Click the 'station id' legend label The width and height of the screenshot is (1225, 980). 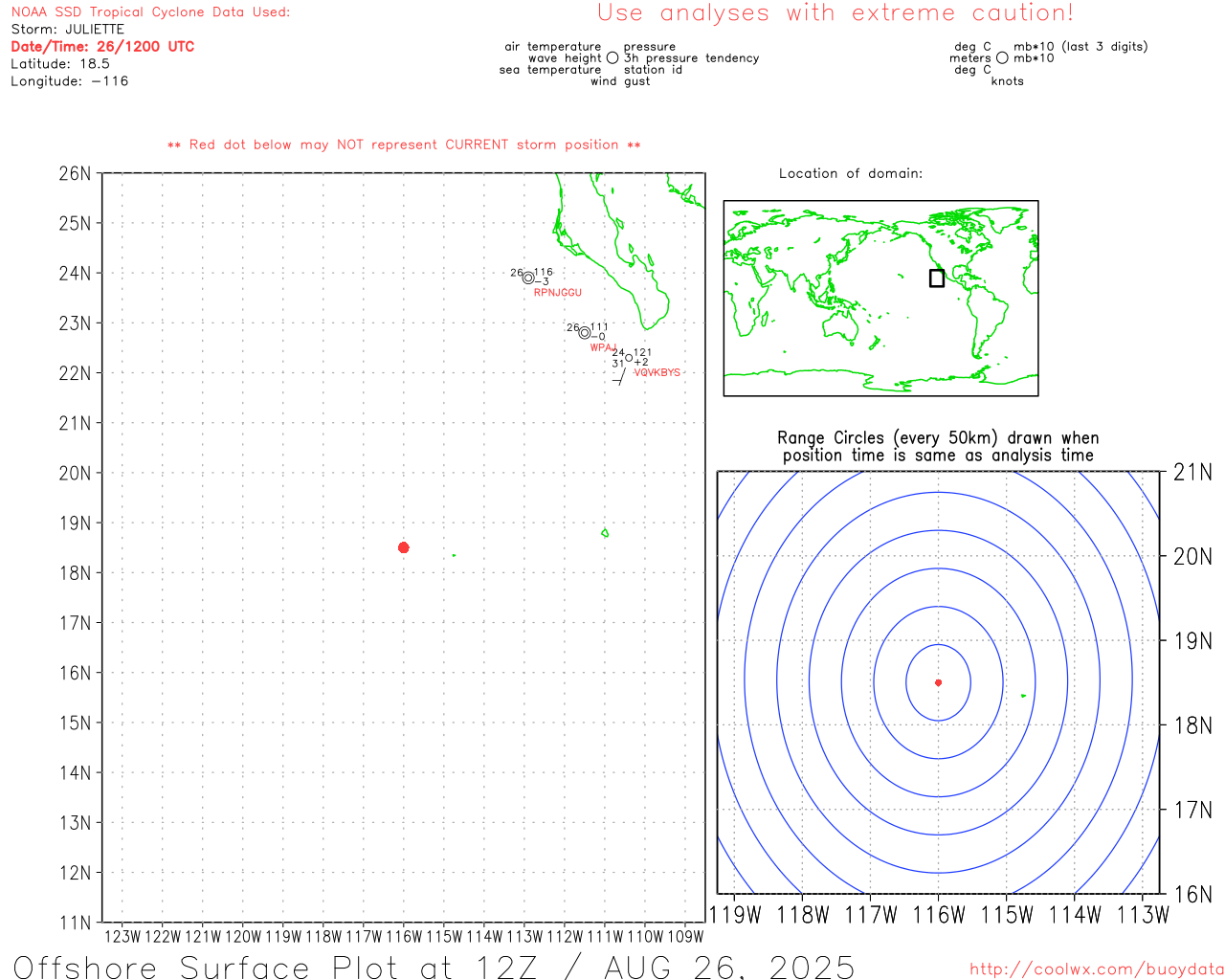coord(653,70)
